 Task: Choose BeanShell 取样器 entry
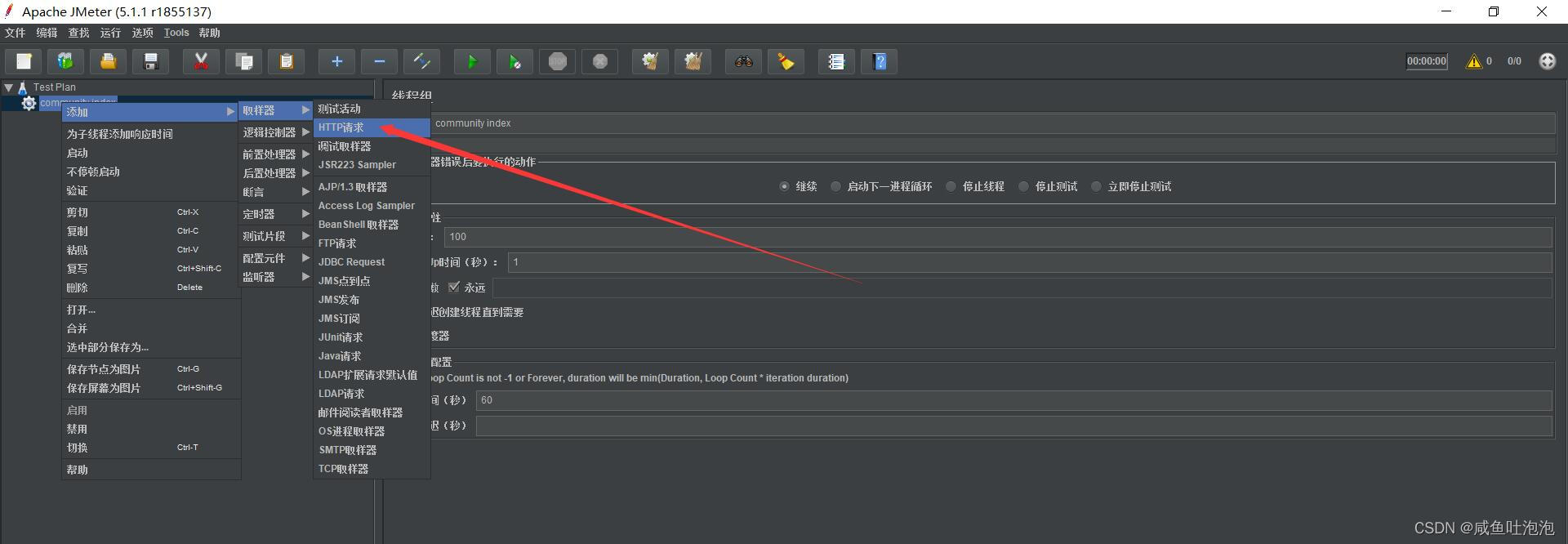click(372, 225)
